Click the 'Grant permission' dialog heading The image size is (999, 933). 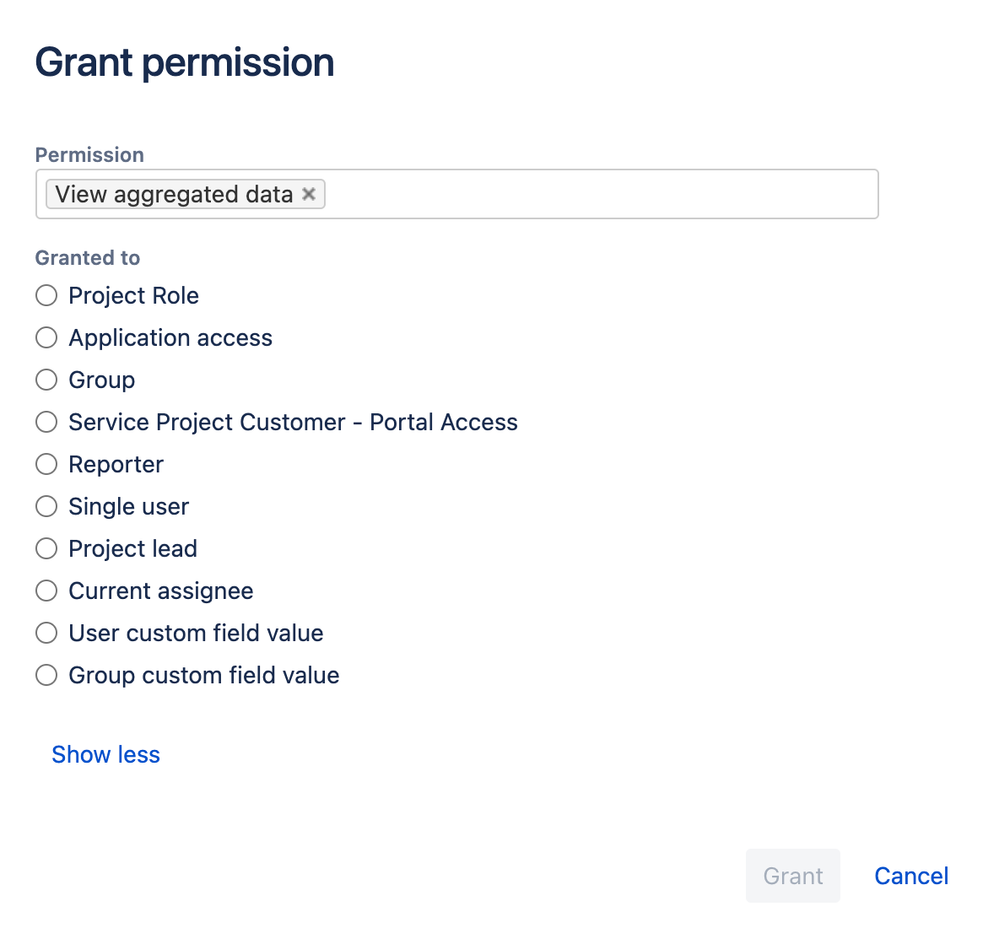point(185,63)
